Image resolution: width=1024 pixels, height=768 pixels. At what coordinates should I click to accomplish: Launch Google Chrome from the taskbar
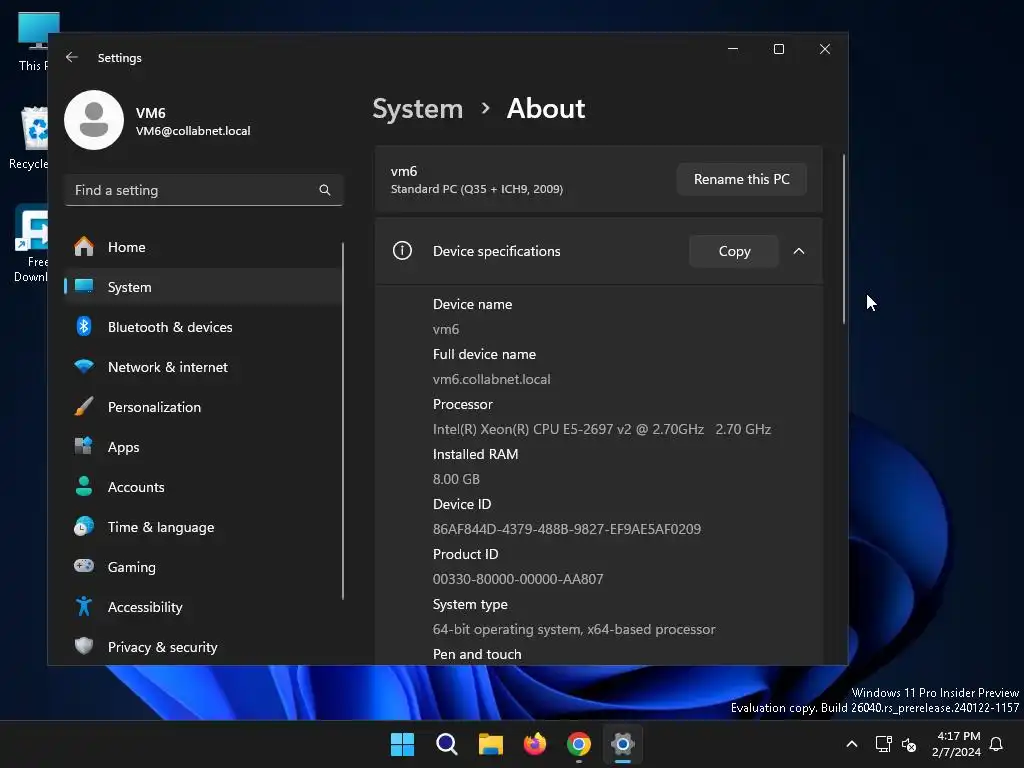click(579, 744)
